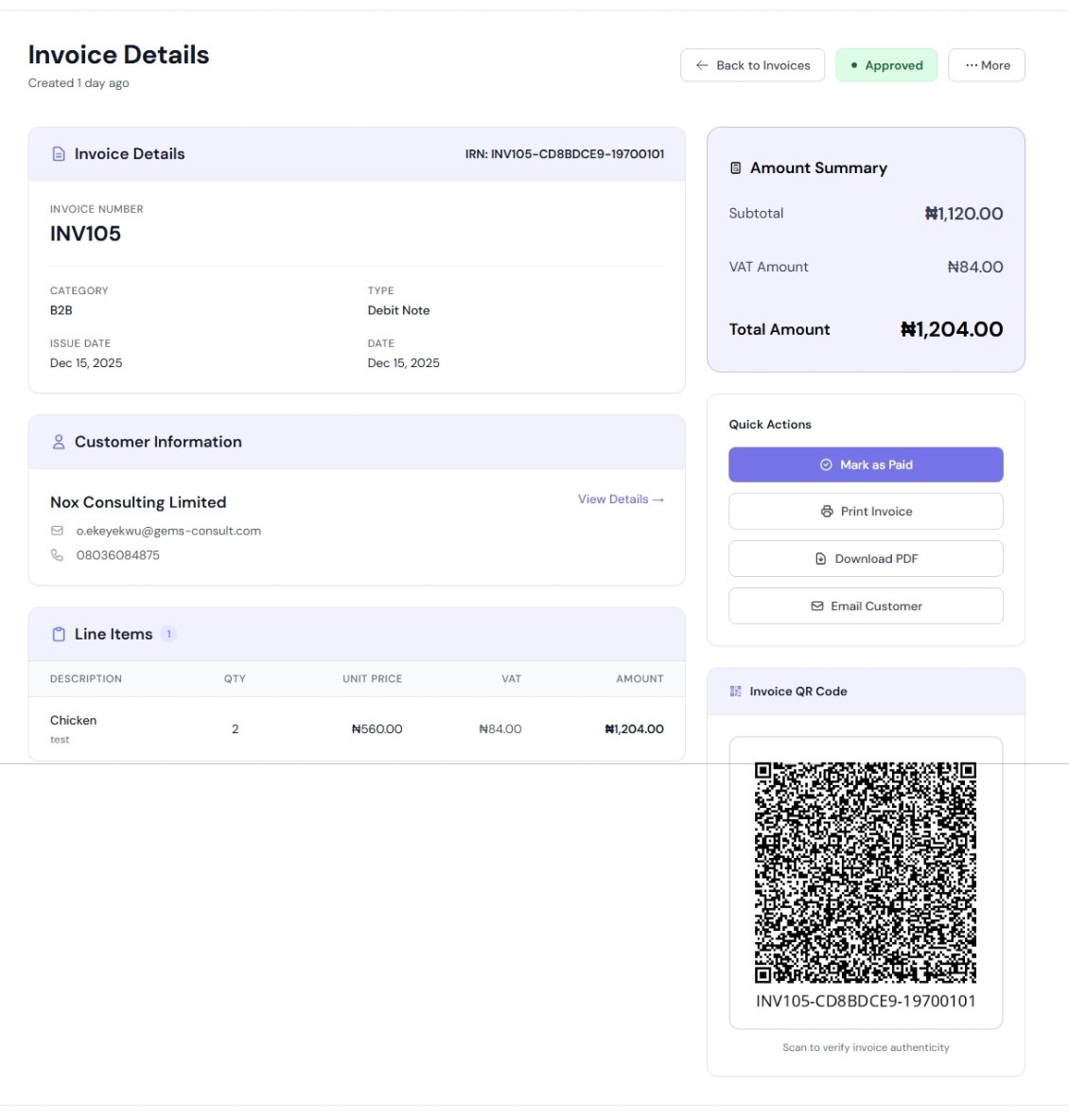Click the Approved status badge

click(x=886, y=64)
